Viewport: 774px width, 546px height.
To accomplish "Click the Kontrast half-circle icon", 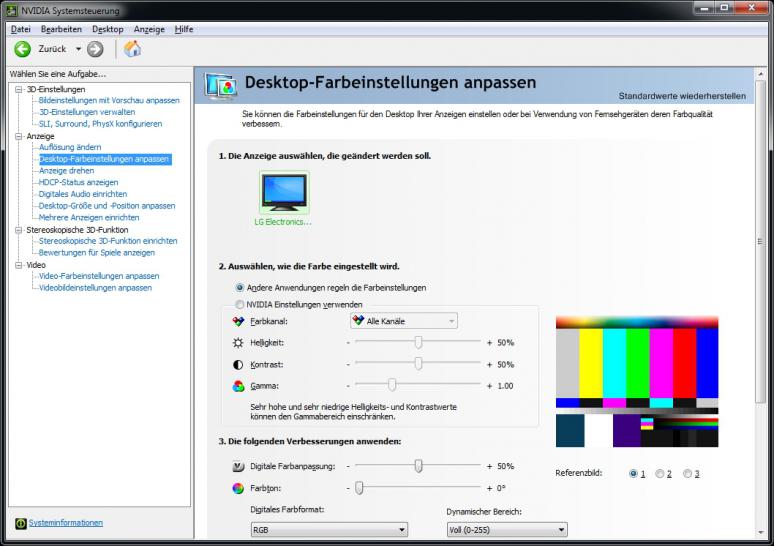I will (238, 365).
